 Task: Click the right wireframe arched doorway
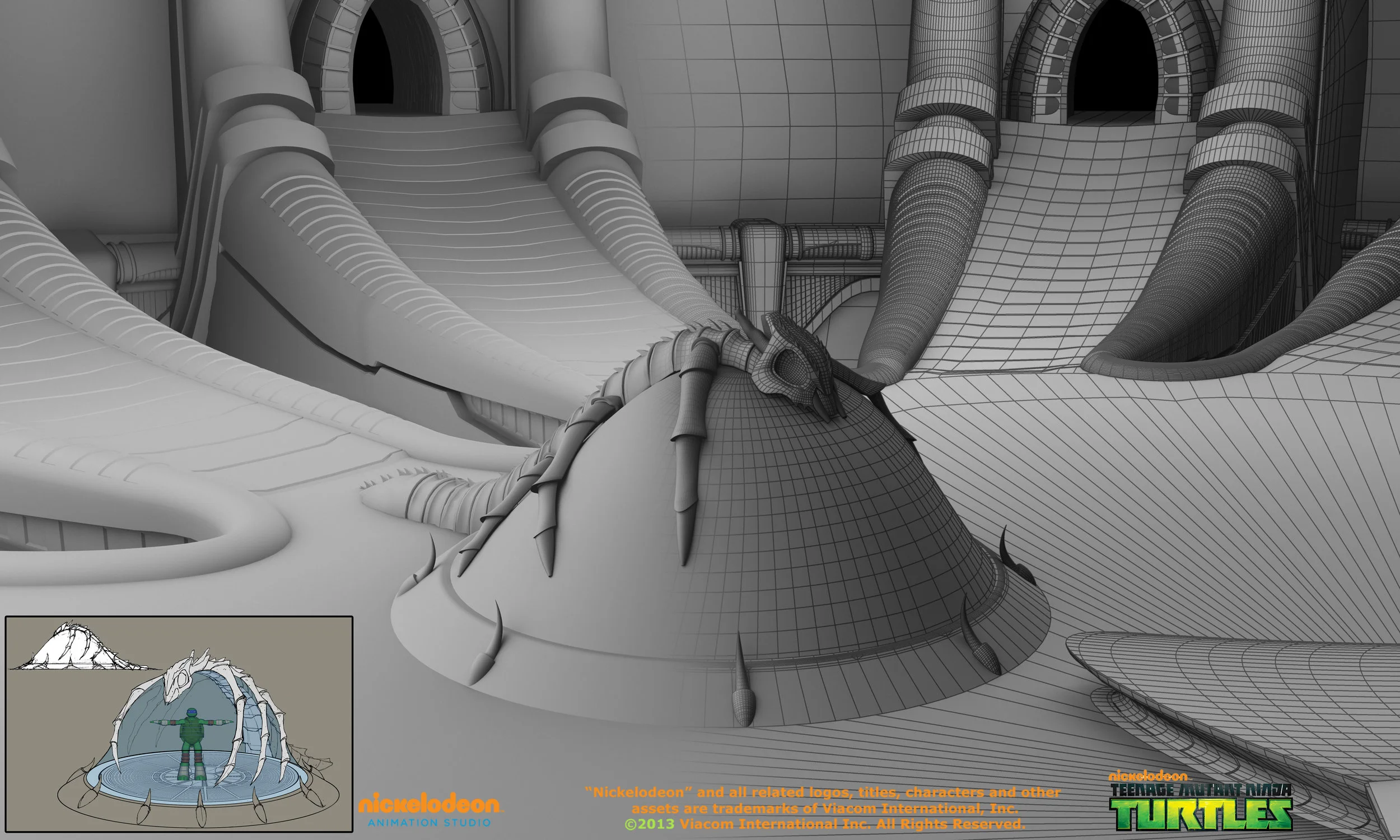pyautogui.click(x=1114, y=59)
